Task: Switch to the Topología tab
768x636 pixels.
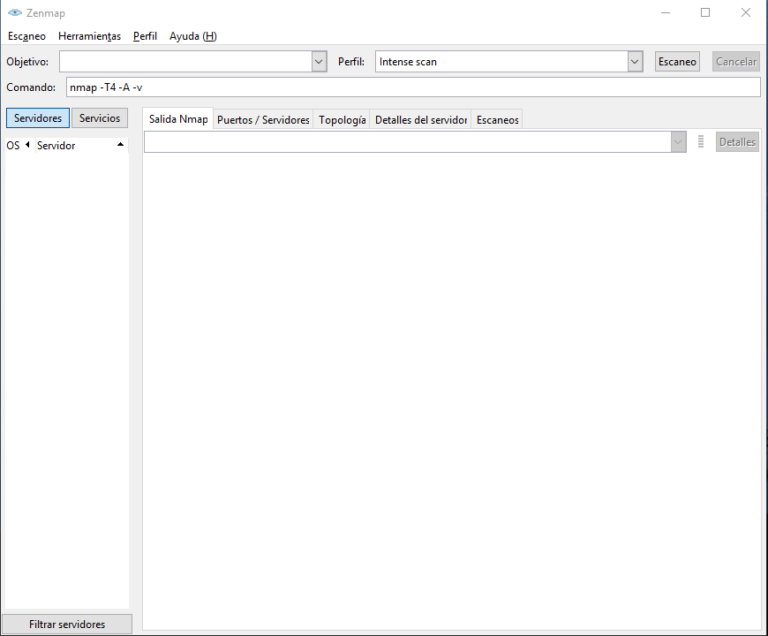Action: pos(342,120)
